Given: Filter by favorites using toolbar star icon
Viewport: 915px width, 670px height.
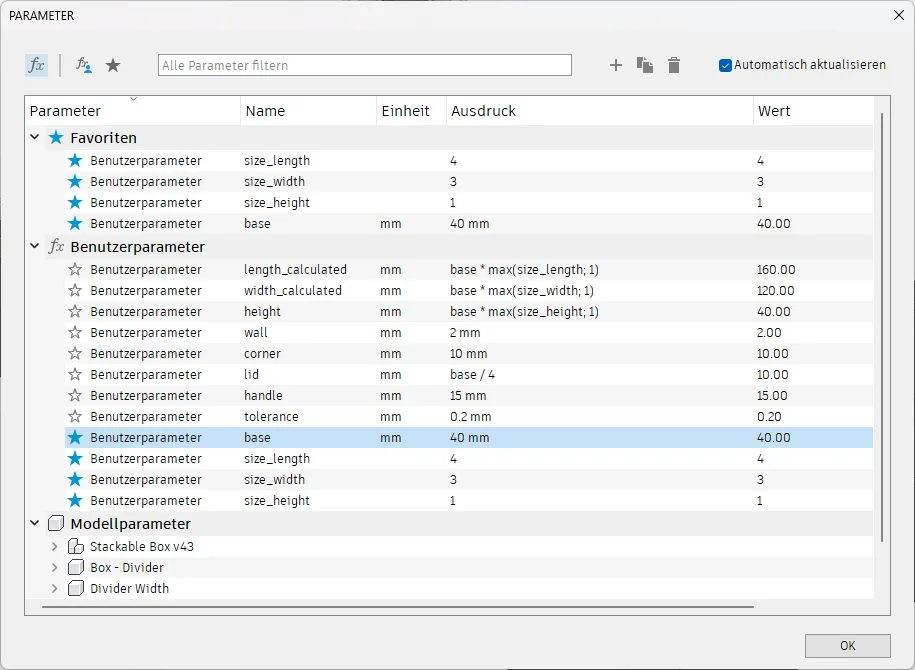Looking at the screenshot, I should pyautogui.click(x=113, y=65).
